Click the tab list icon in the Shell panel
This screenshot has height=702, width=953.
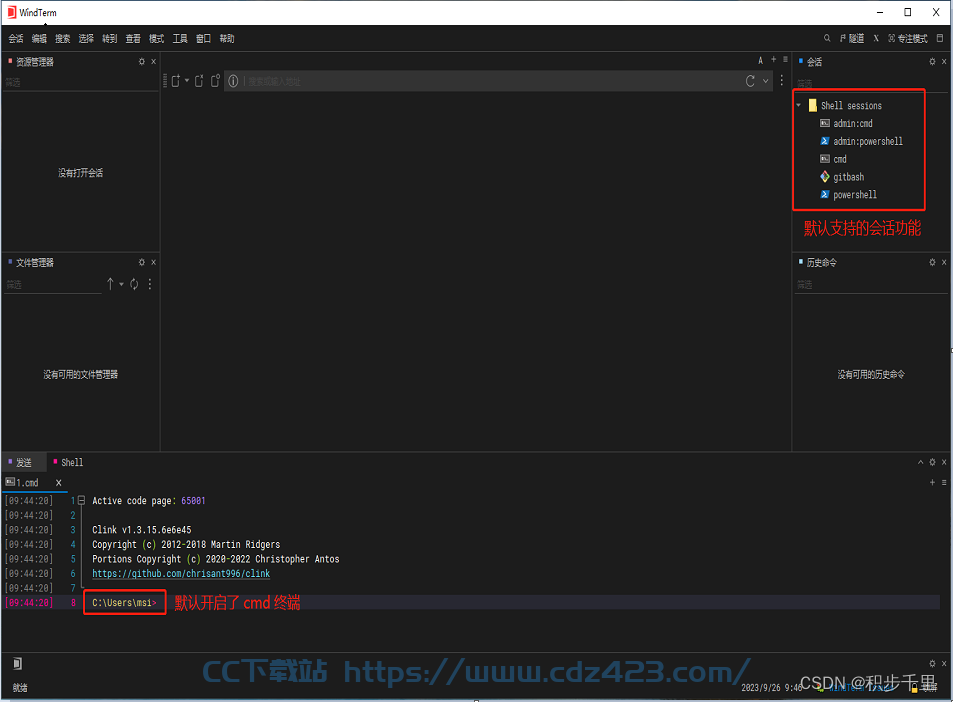[x=944, y=483]
